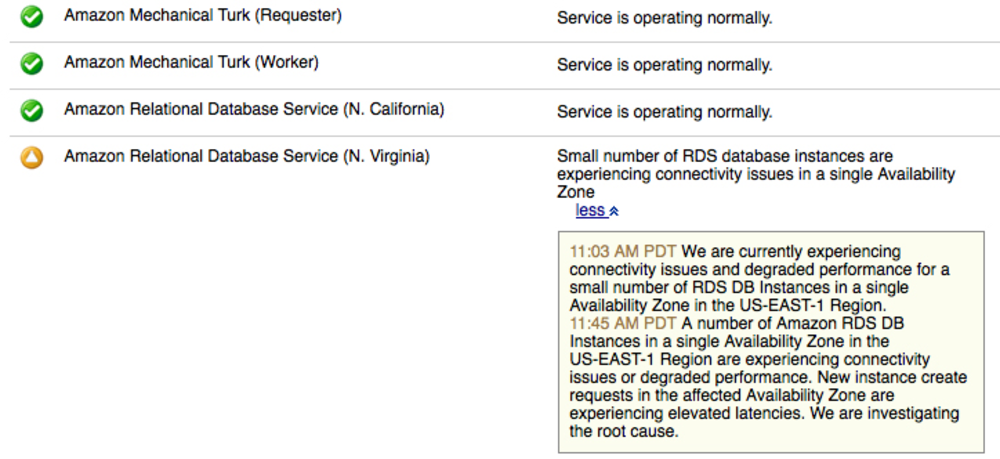Screen dimensions: 1000x459
Task: Click the green status icon beside Mechanical Turk (Worker)
Action: 31,64
